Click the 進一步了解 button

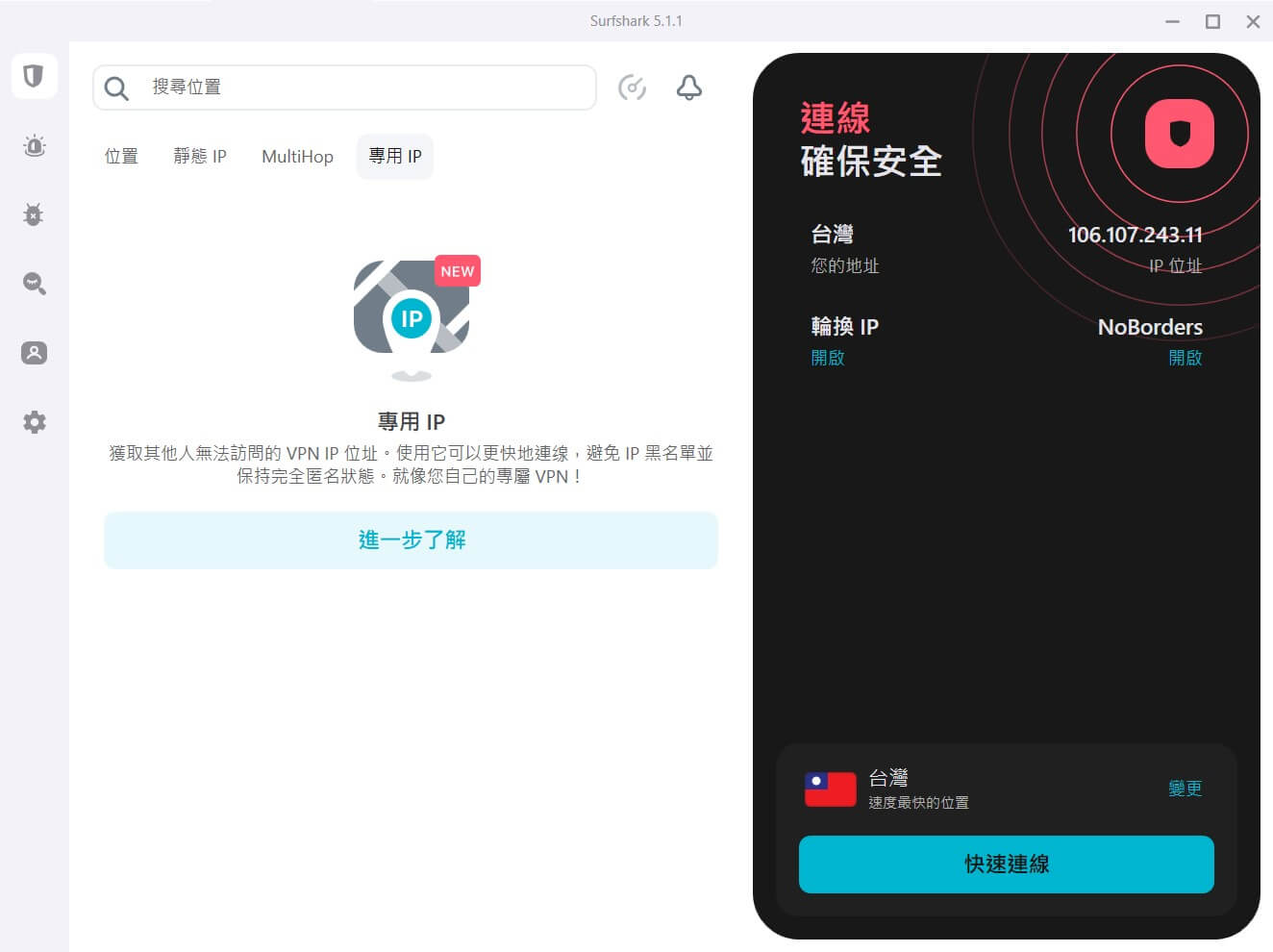click(412, 540)
